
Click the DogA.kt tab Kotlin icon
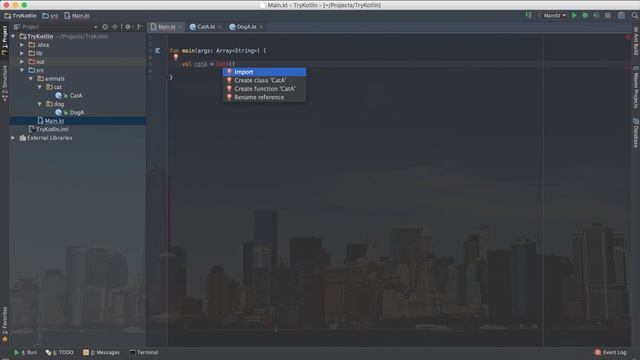[232, 27]
